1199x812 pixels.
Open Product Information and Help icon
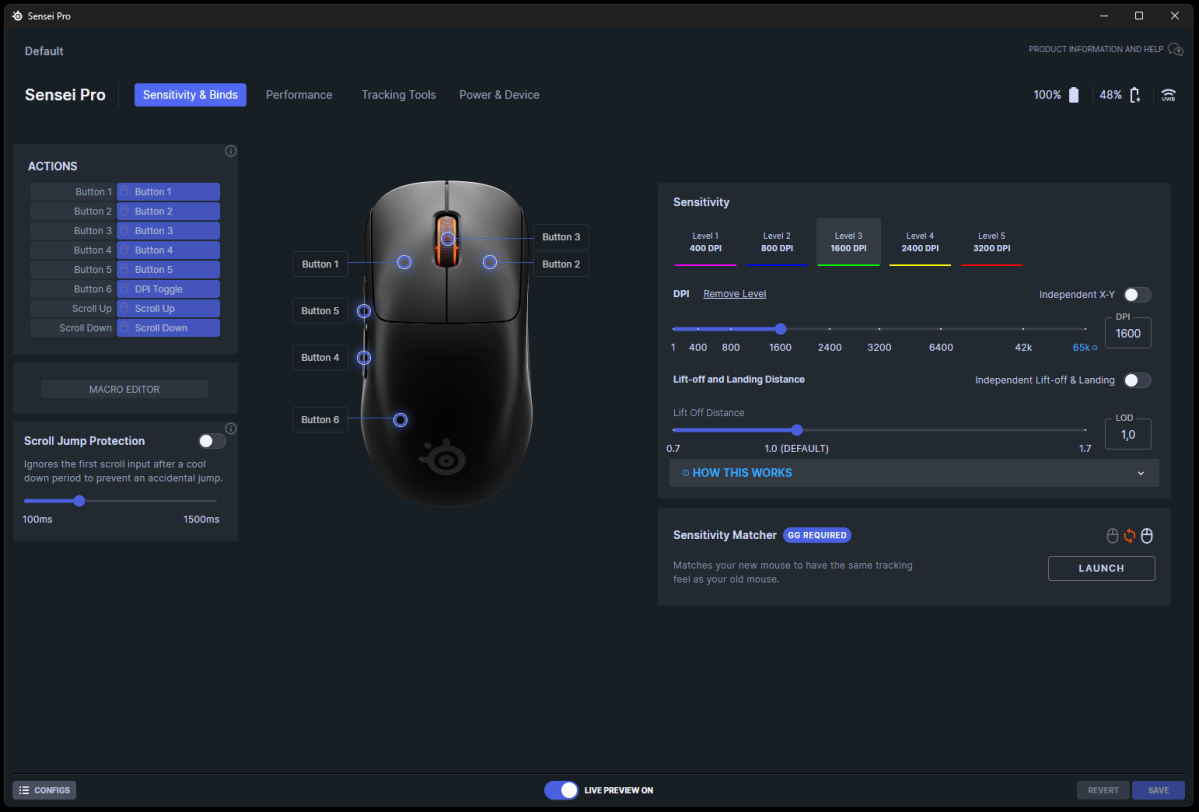(1175, 50)
